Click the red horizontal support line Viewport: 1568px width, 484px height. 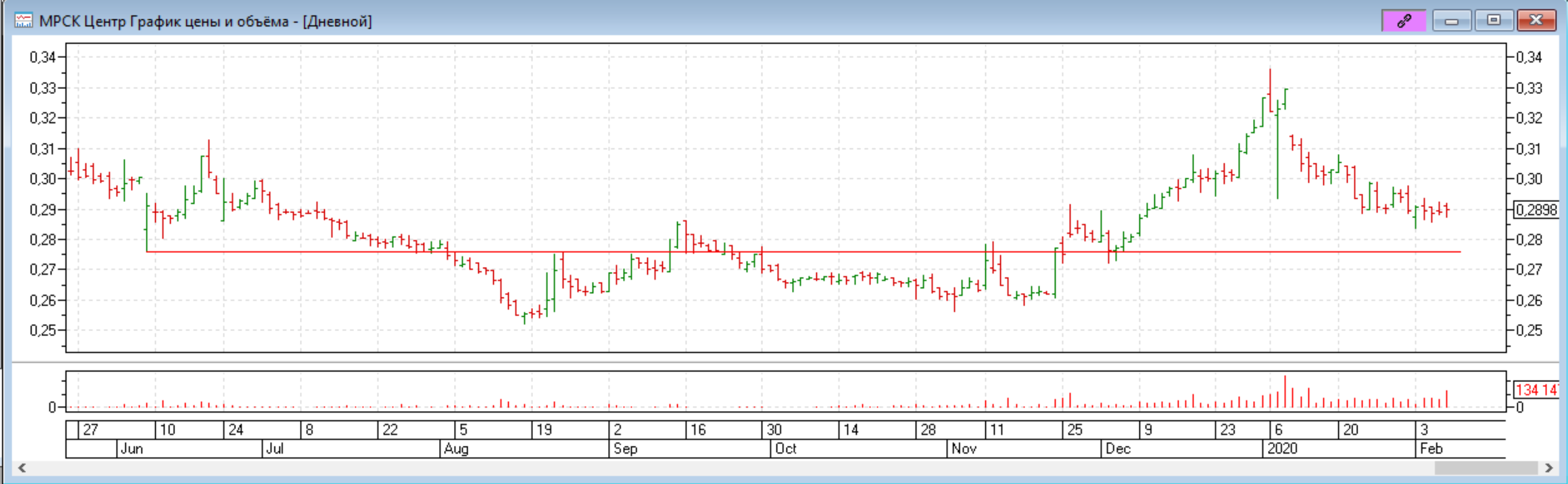tap(804, 251)
